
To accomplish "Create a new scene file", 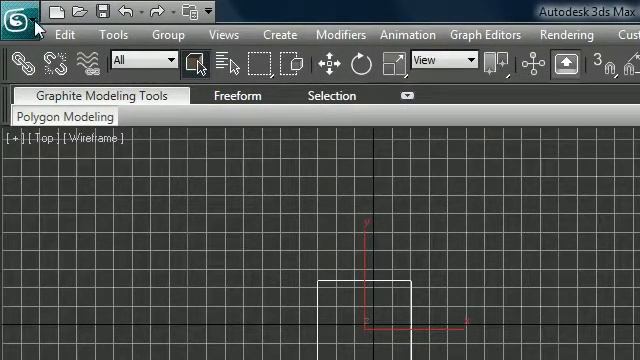I will pos(56,12).
